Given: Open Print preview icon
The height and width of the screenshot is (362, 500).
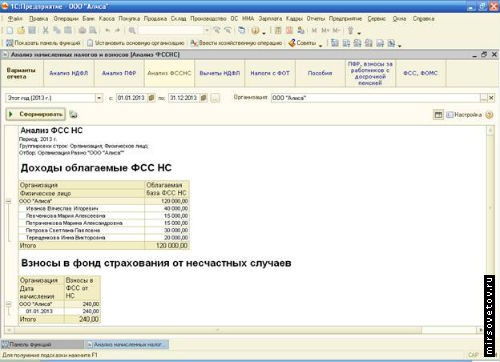Looking at the screenshot, I should [x=93, y=30].
